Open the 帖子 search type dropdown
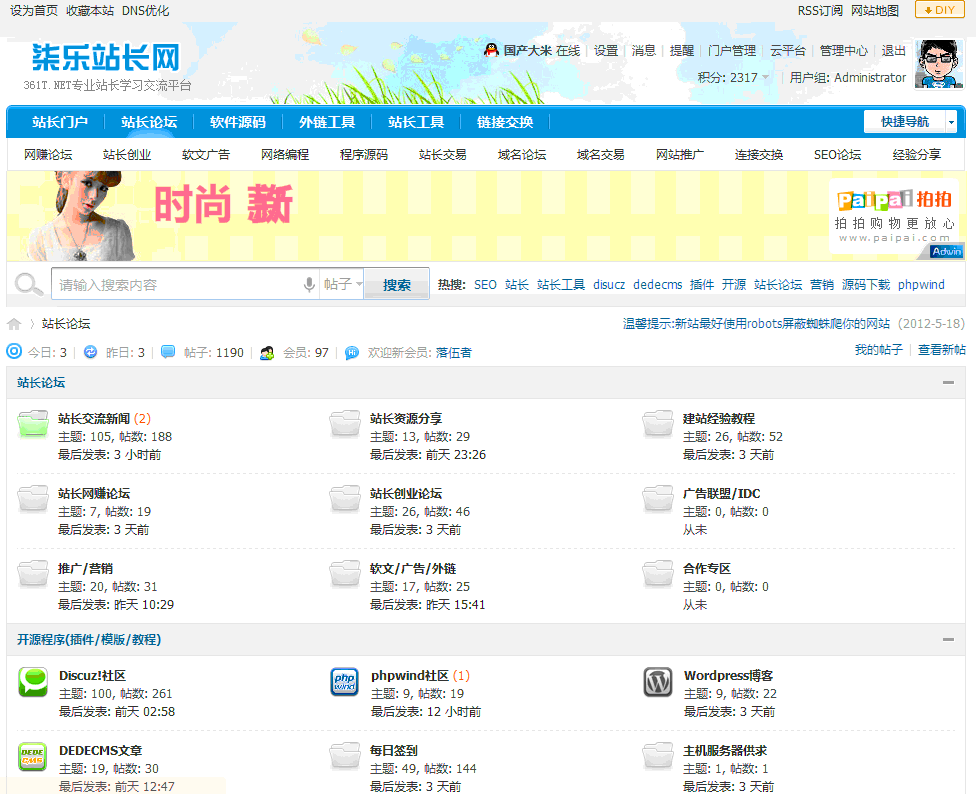Viewport: 976px width, 794px height. tap(342, 285)
